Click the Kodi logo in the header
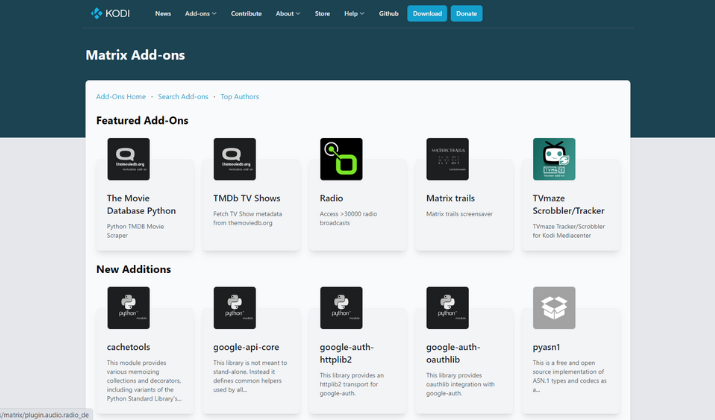715x420 pixels. pos(110,14)
